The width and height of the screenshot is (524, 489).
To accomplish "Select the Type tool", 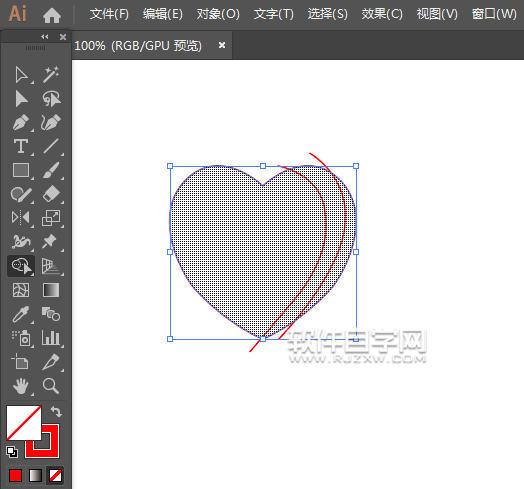I will point(21,146).
